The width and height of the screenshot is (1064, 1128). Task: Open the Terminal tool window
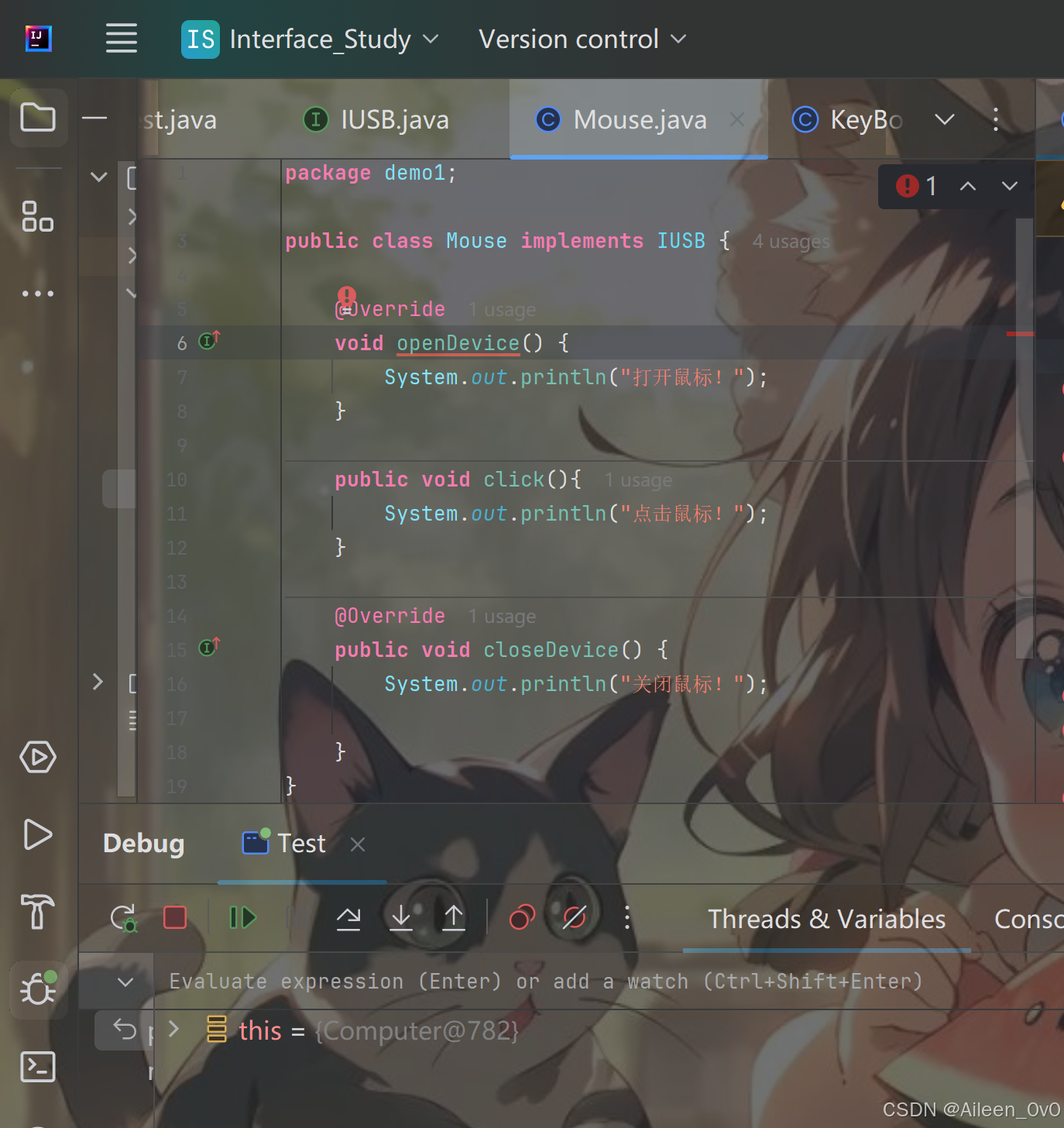coord(38,1067)
